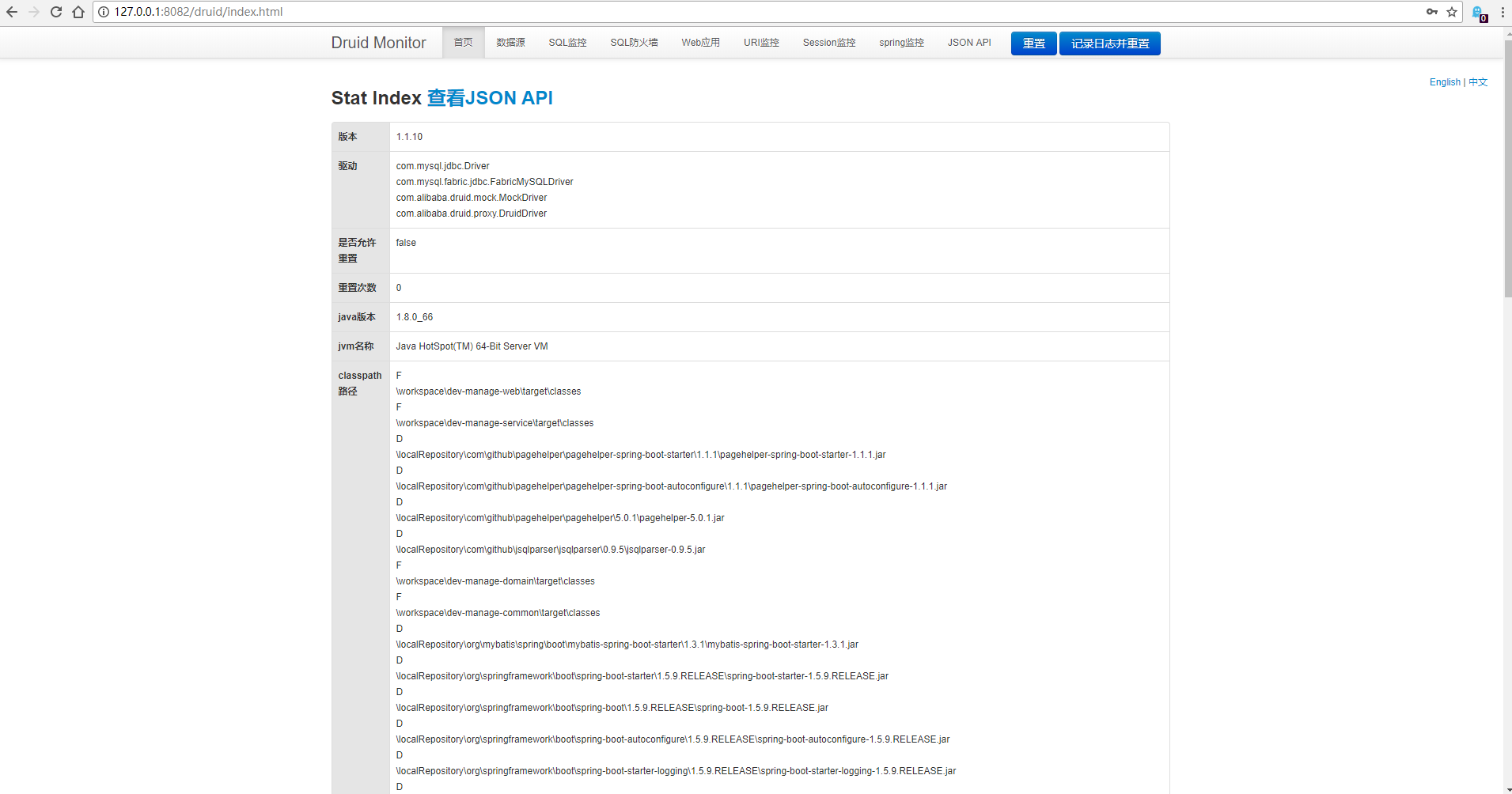The image size is (1512, 794).
Task: Click the blue 重置 button
Action: tap(1034, 43)
